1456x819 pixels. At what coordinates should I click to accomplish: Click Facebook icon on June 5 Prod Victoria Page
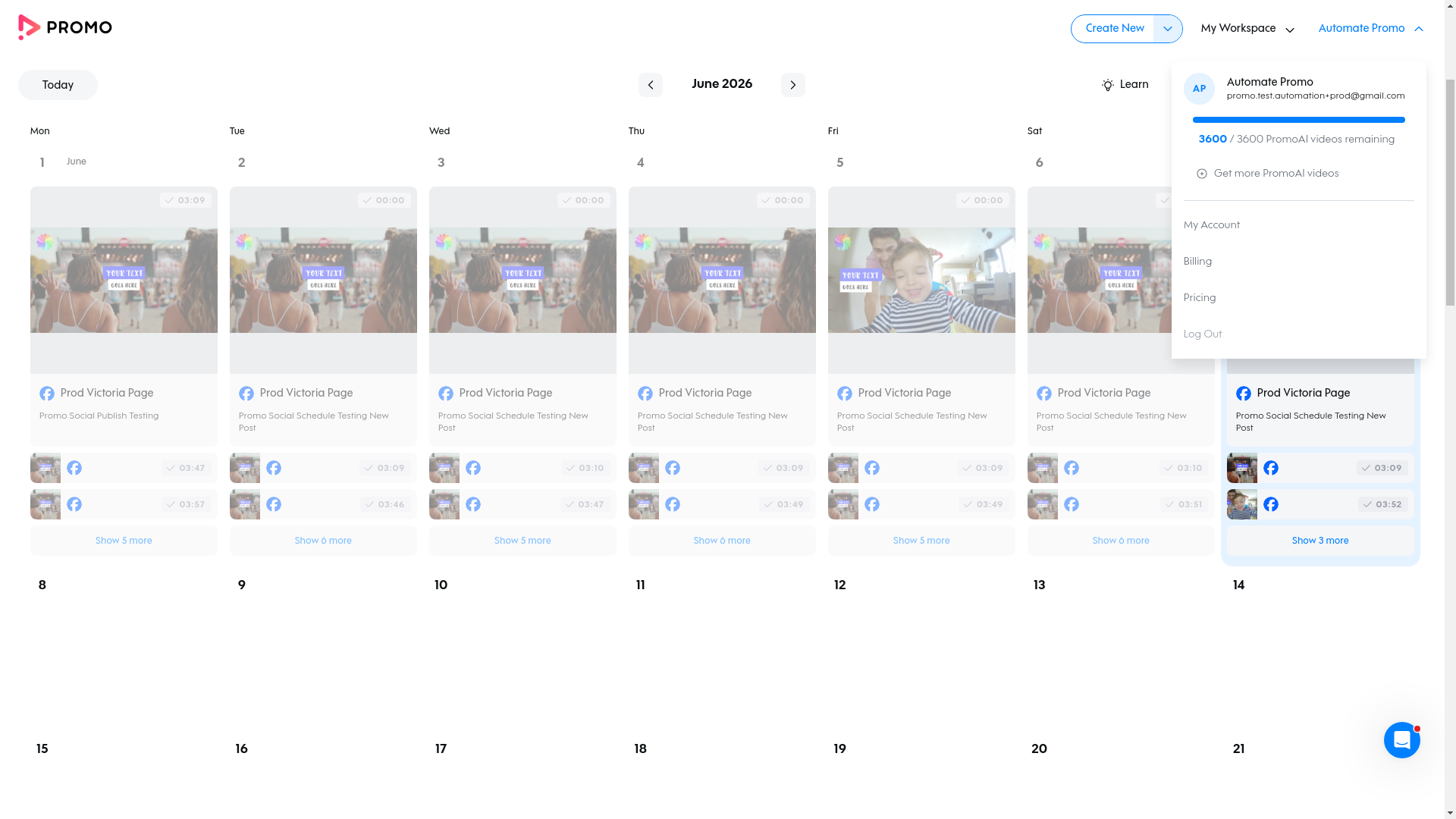[845, 394]
